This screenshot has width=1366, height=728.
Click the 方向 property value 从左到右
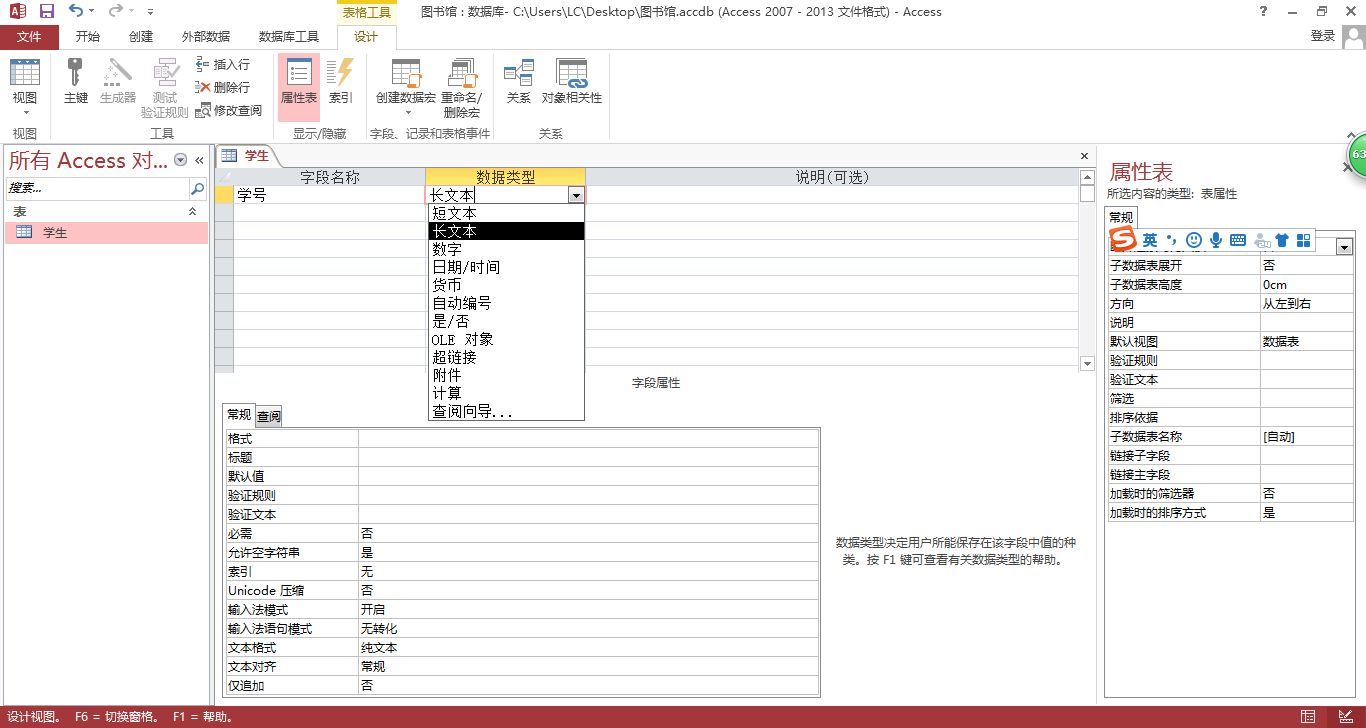coord(1306,304)
